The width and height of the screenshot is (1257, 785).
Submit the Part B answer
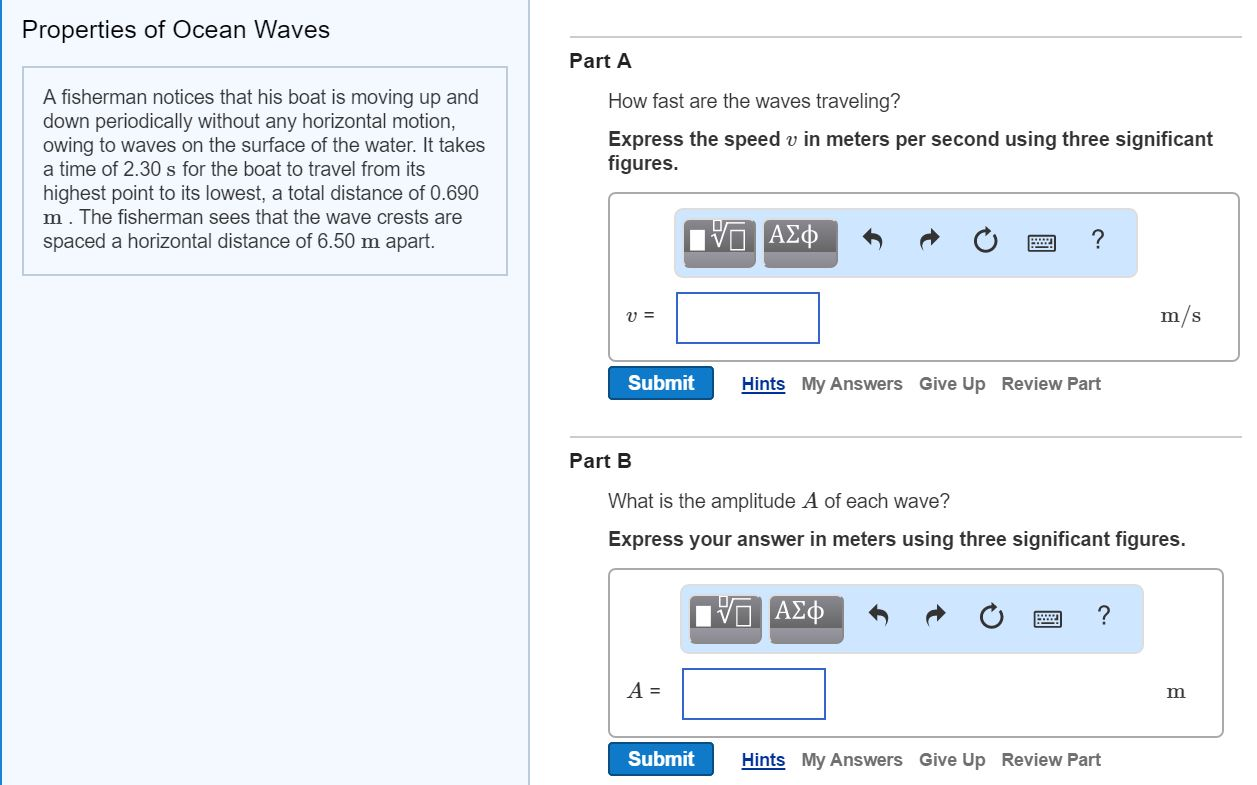660,759
